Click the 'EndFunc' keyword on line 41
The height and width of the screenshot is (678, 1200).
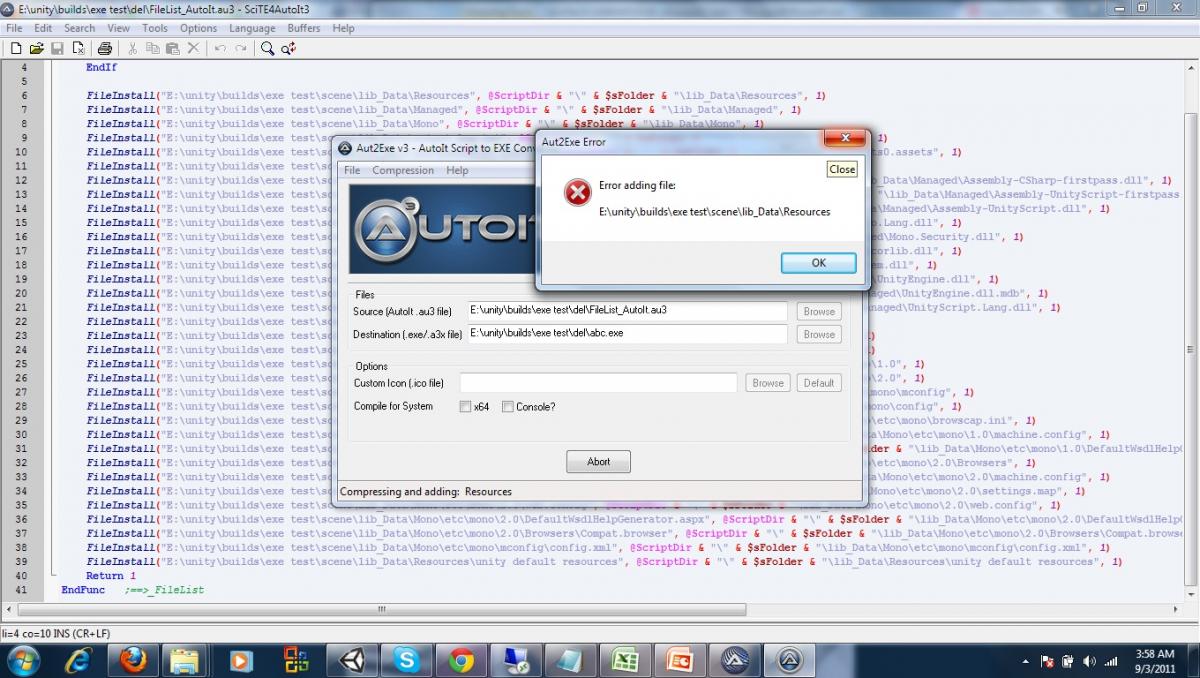tap(83, 590)
